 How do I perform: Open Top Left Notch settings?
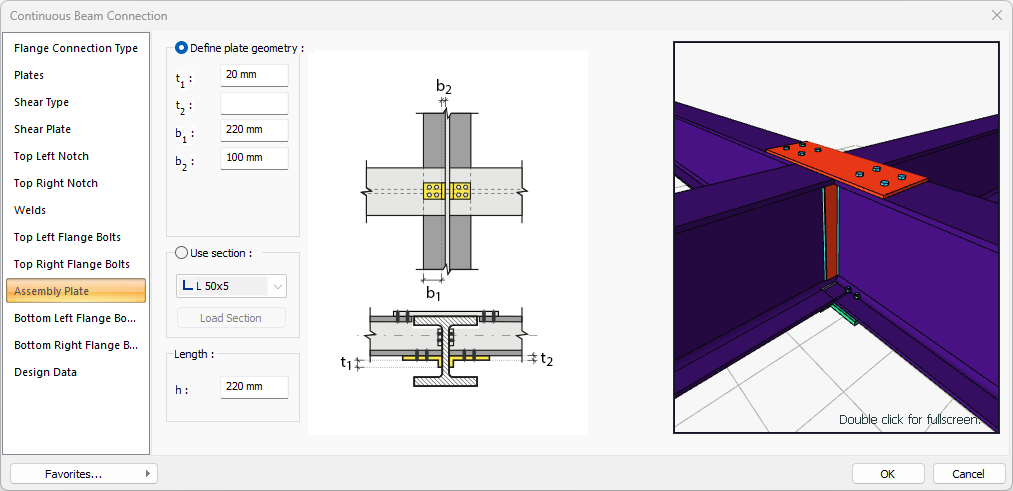[76, 156]
